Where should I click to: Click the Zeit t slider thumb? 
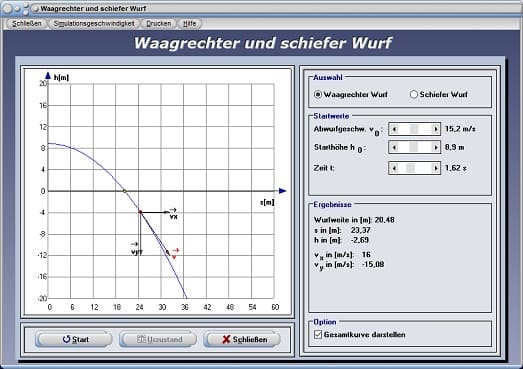pyautogui.click(x=411, y=168)
